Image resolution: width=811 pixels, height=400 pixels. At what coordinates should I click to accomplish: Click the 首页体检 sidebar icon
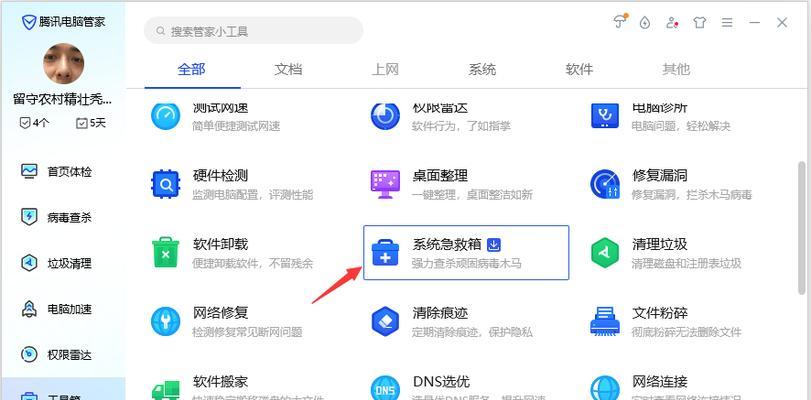point(29,171)
